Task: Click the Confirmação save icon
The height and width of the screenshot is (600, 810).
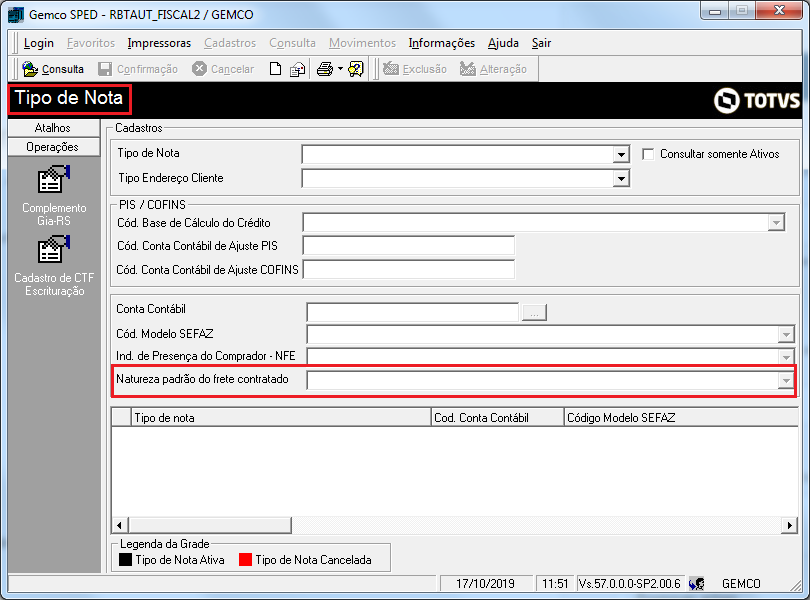Action: tap(105, 69)
